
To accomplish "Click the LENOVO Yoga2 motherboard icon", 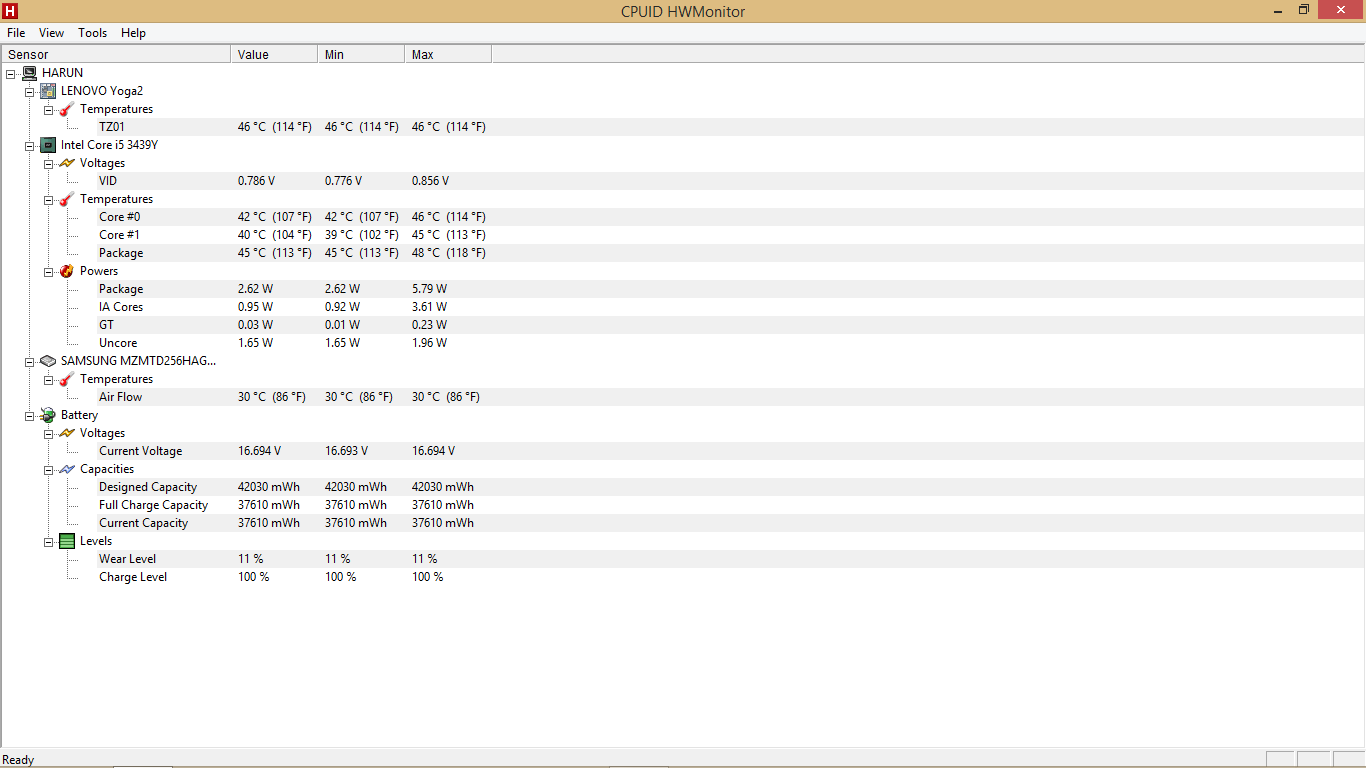I will pos(48,91).
